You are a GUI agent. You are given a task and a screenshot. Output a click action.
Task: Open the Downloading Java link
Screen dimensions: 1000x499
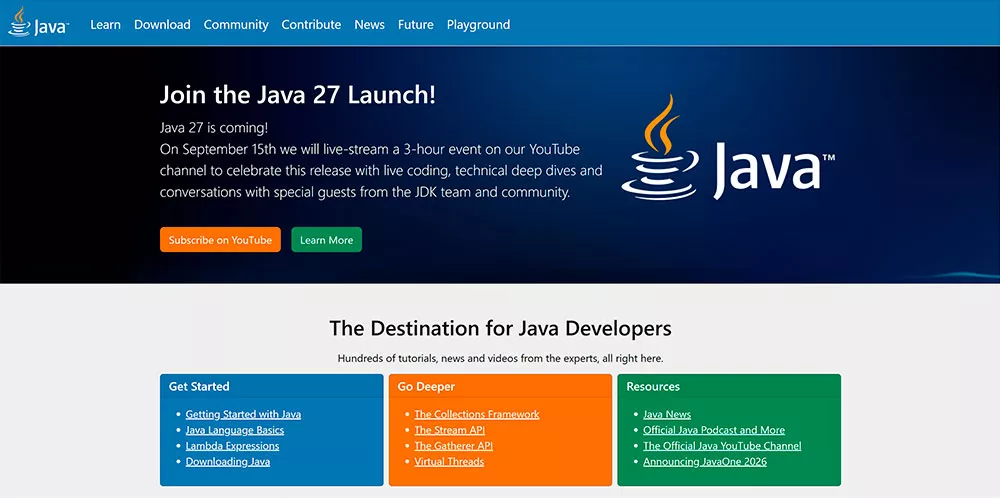[228, 462]
